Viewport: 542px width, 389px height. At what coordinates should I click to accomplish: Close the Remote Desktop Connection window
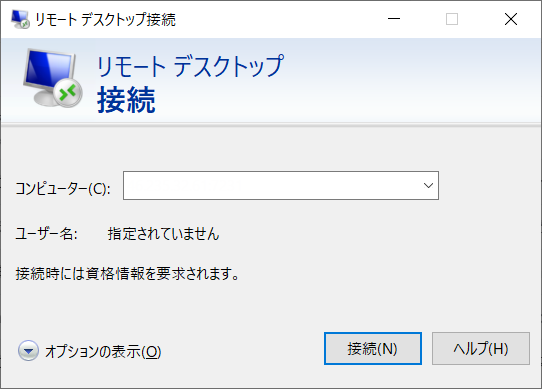[511, 19]
